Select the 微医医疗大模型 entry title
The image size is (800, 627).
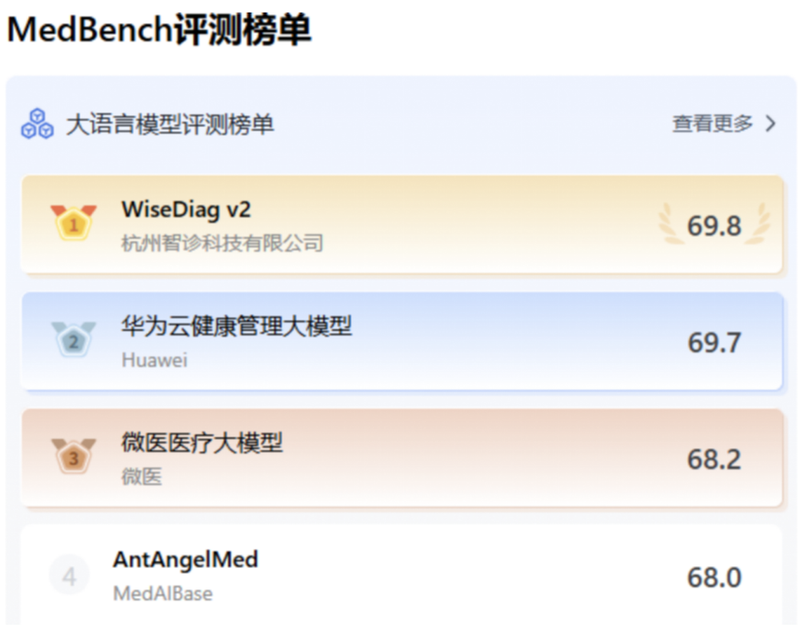(202, 443)
